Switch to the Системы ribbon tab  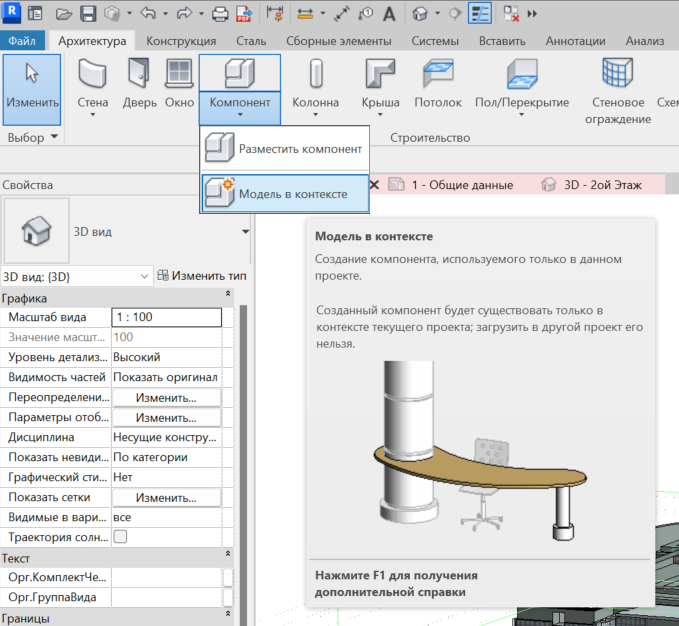click(435, 41)
